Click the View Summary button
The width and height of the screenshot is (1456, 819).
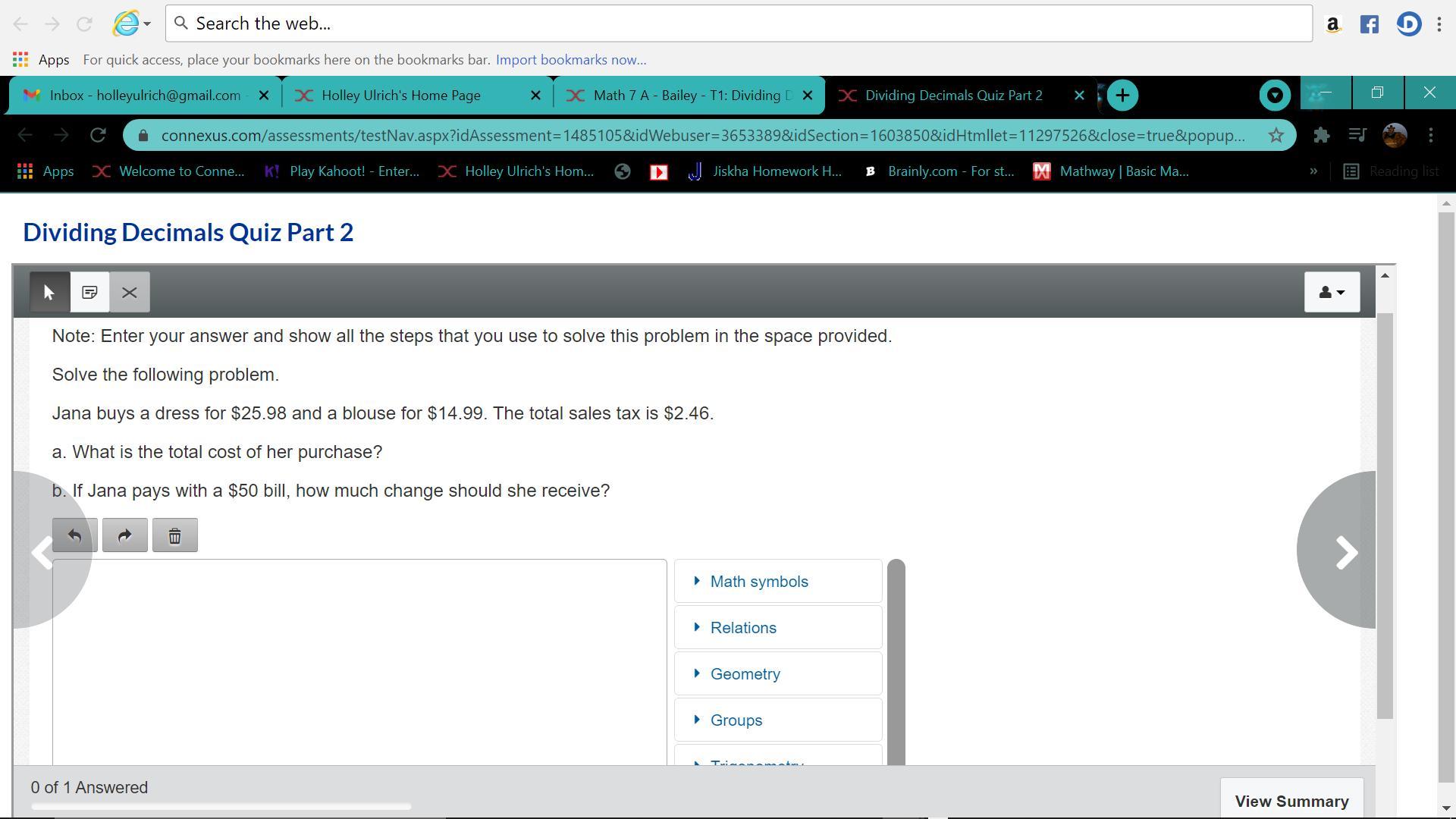(x=1291, y=801)
